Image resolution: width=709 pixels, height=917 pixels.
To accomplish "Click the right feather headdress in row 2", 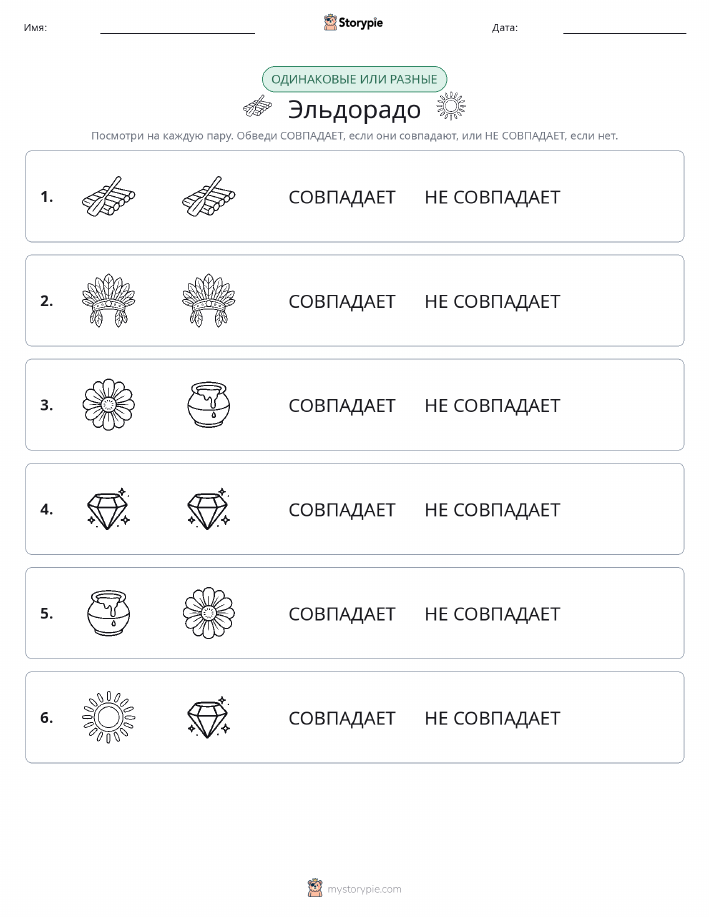I will [x=209, y=301].
